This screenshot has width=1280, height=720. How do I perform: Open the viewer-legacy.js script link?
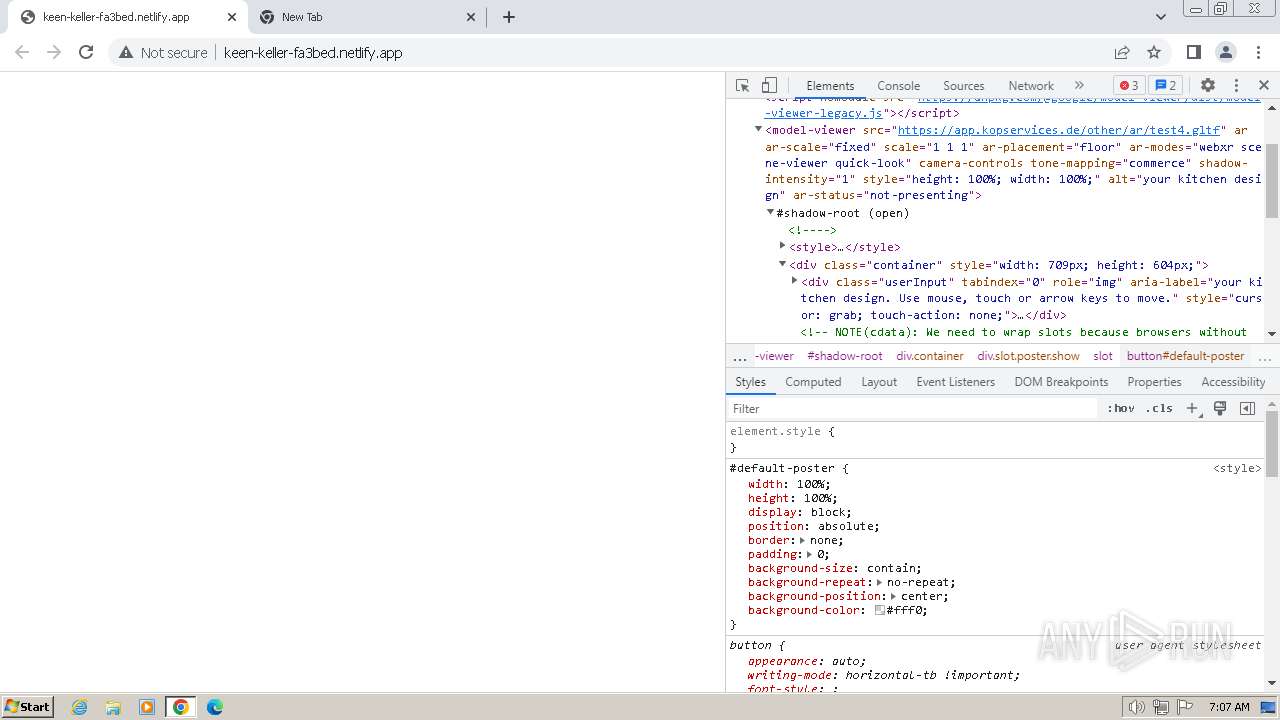click(824, 114)
